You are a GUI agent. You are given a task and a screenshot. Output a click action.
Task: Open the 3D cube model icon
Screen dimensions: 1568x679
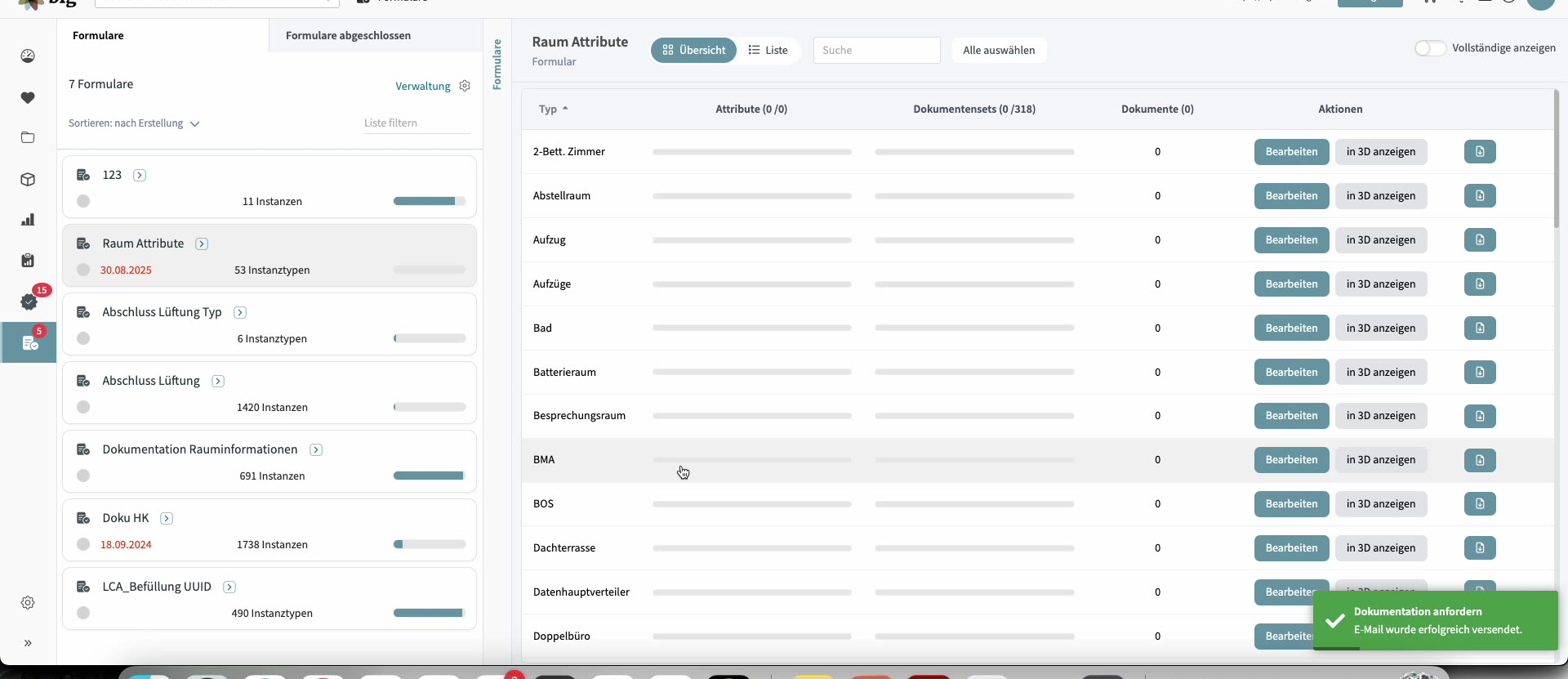(28, 179)
